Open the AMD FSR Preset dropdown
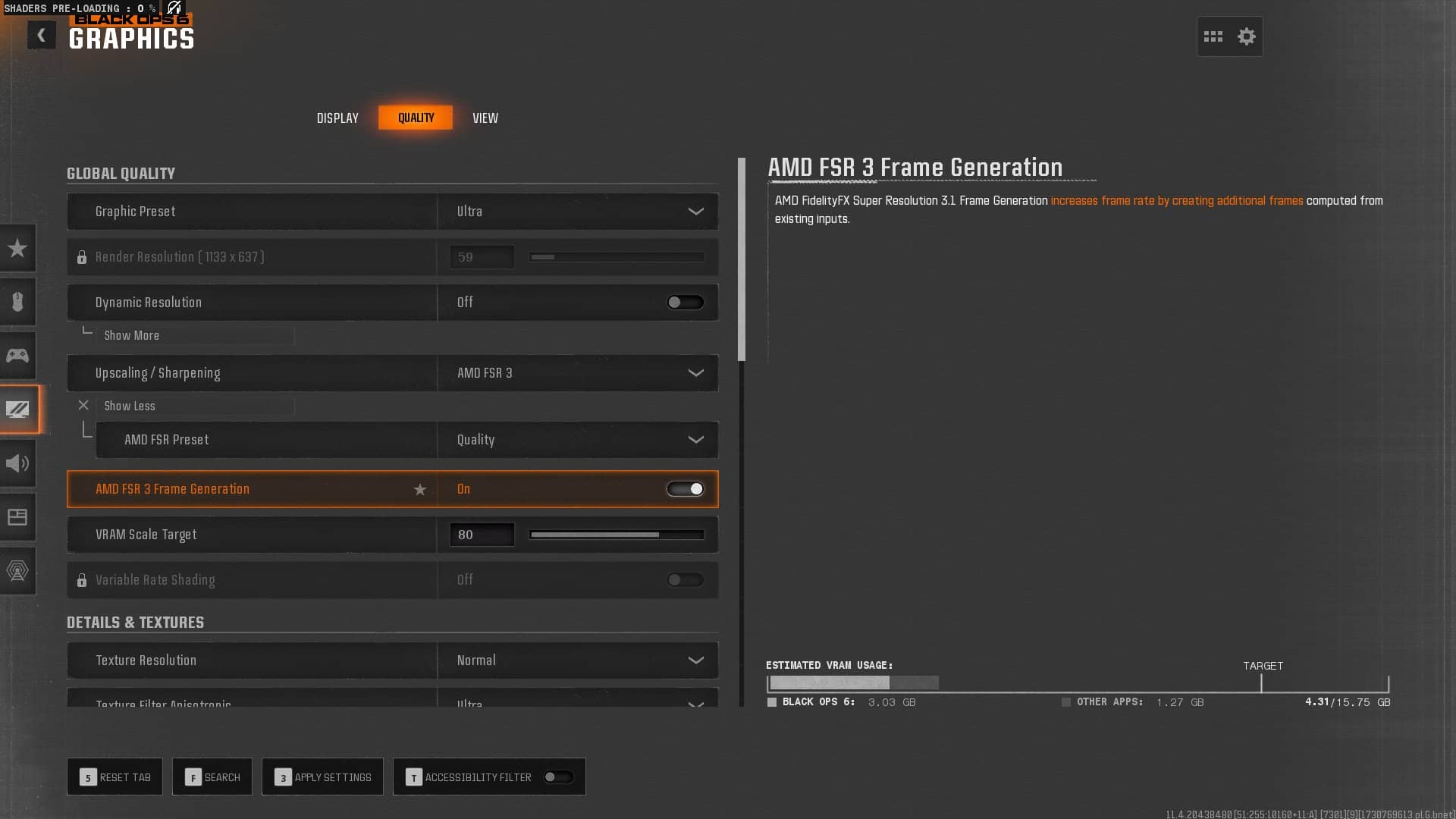 (578, 440)
